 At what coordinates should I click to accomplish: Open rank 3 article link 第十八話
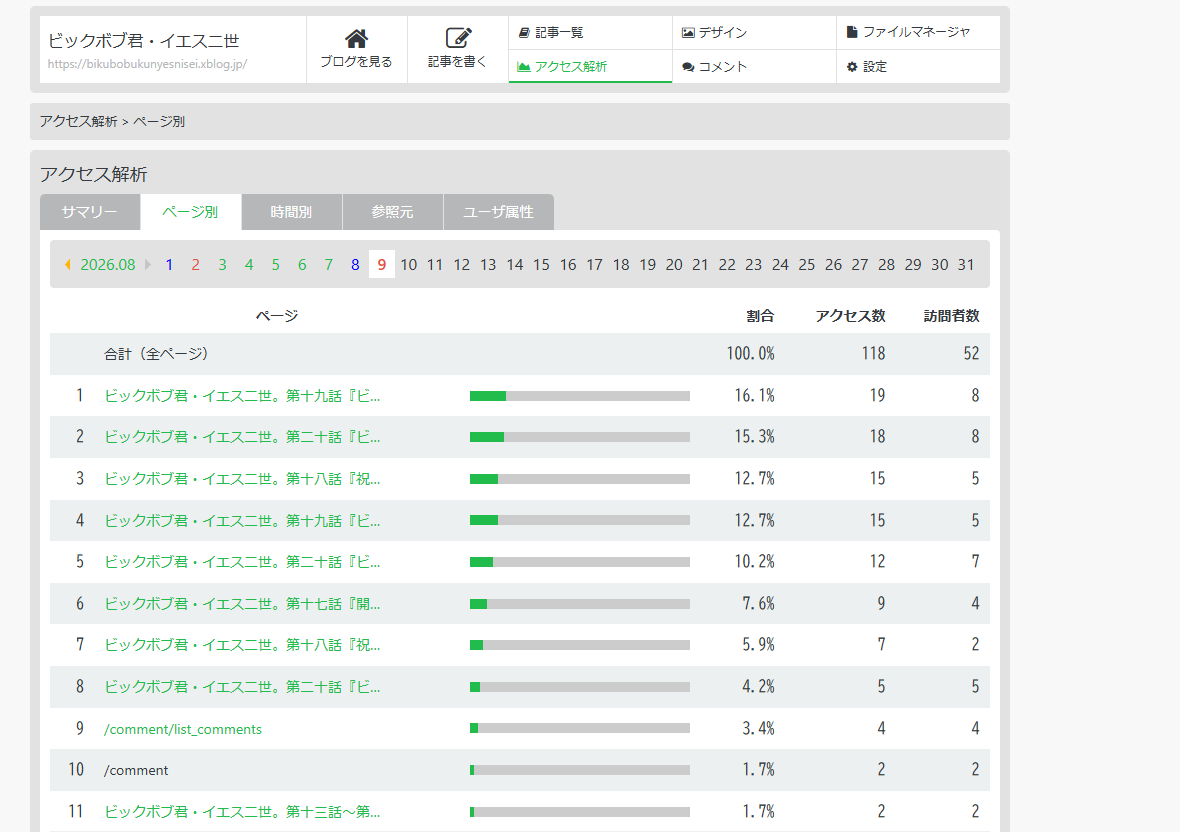(242, 479)
